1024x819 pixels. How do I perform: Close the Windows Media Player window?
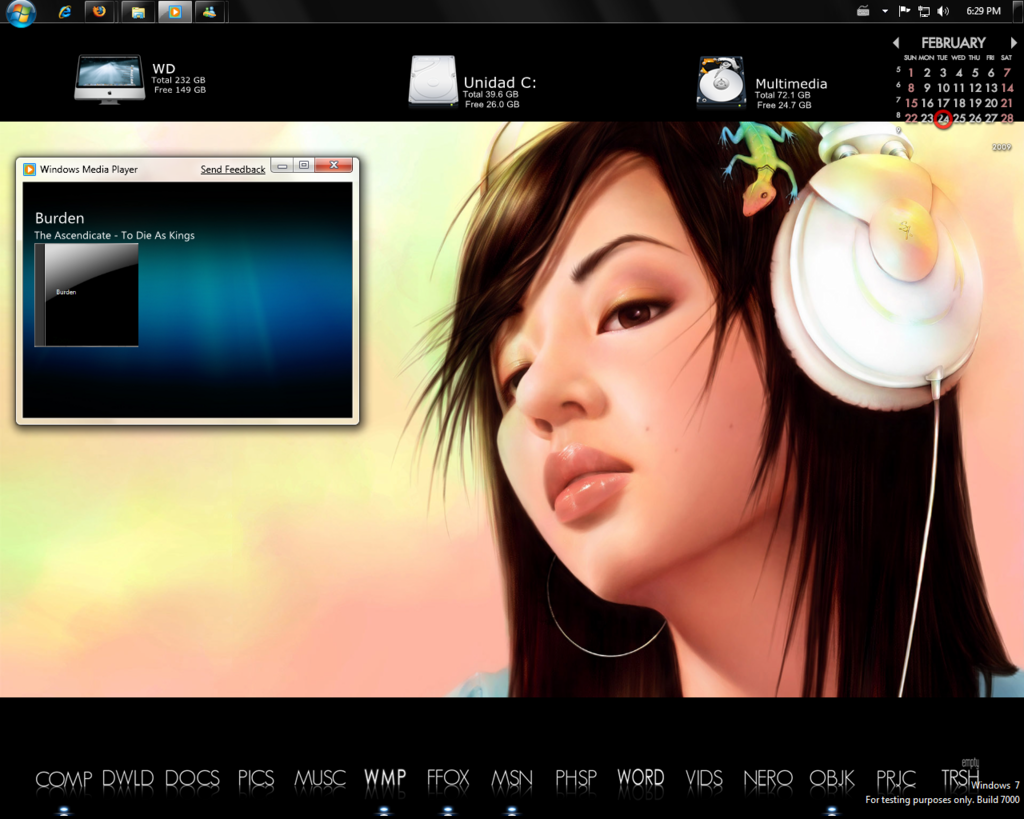(x=334, y=165)
